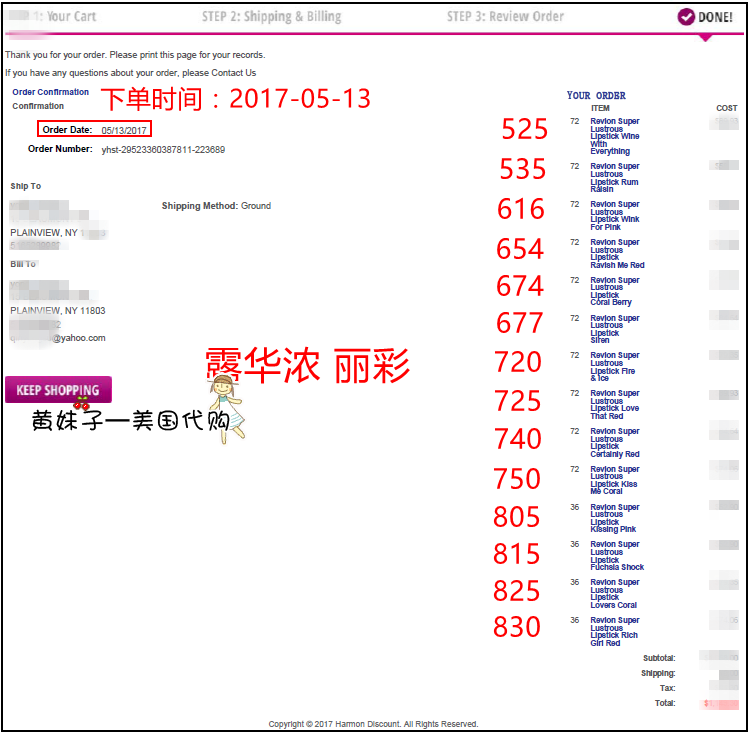Select the Shipping Method: Ground text
Screen dimensions: 750x734
216,206
